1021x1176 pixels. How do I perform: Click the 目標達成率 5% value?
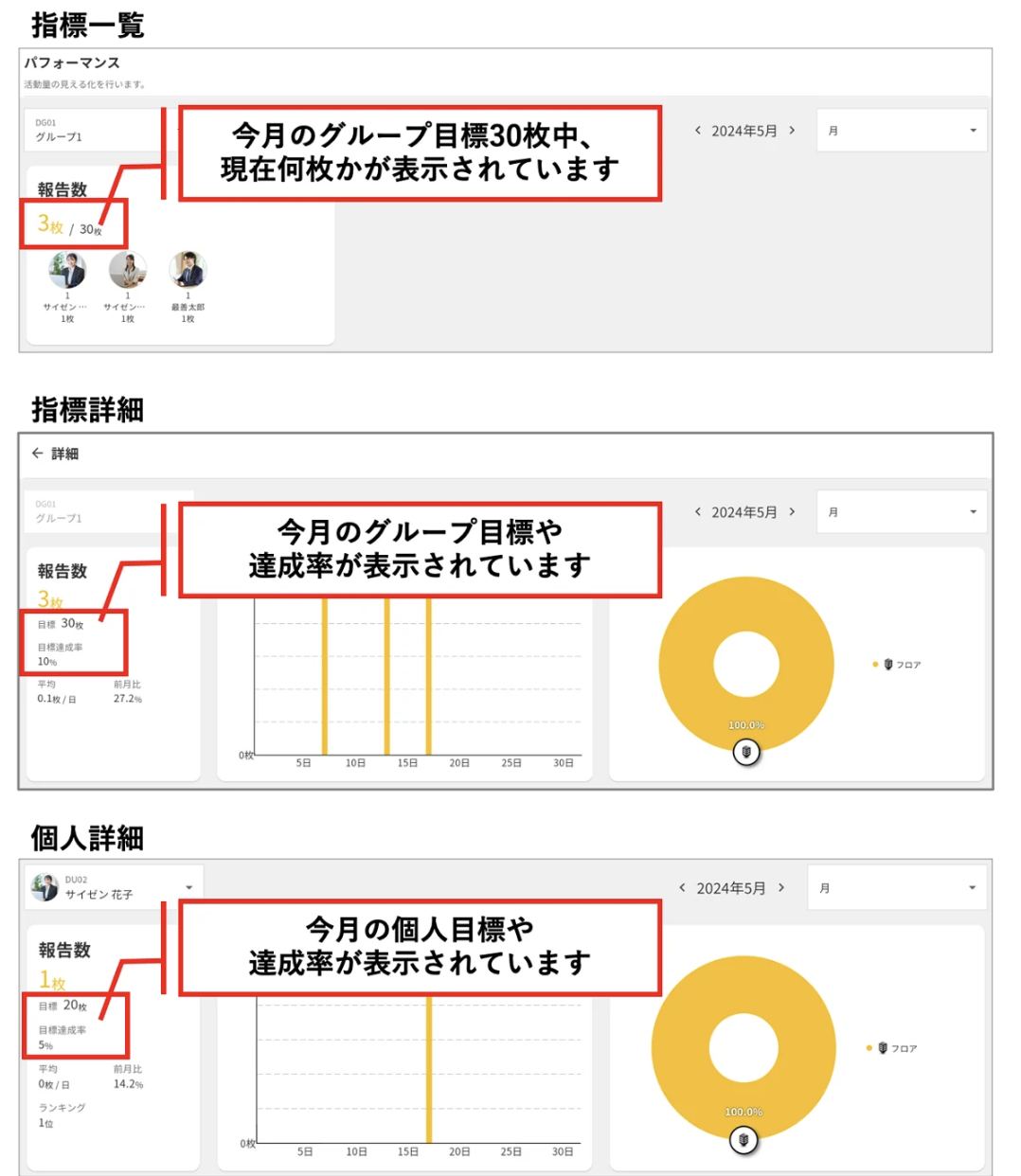point(62,1038)
